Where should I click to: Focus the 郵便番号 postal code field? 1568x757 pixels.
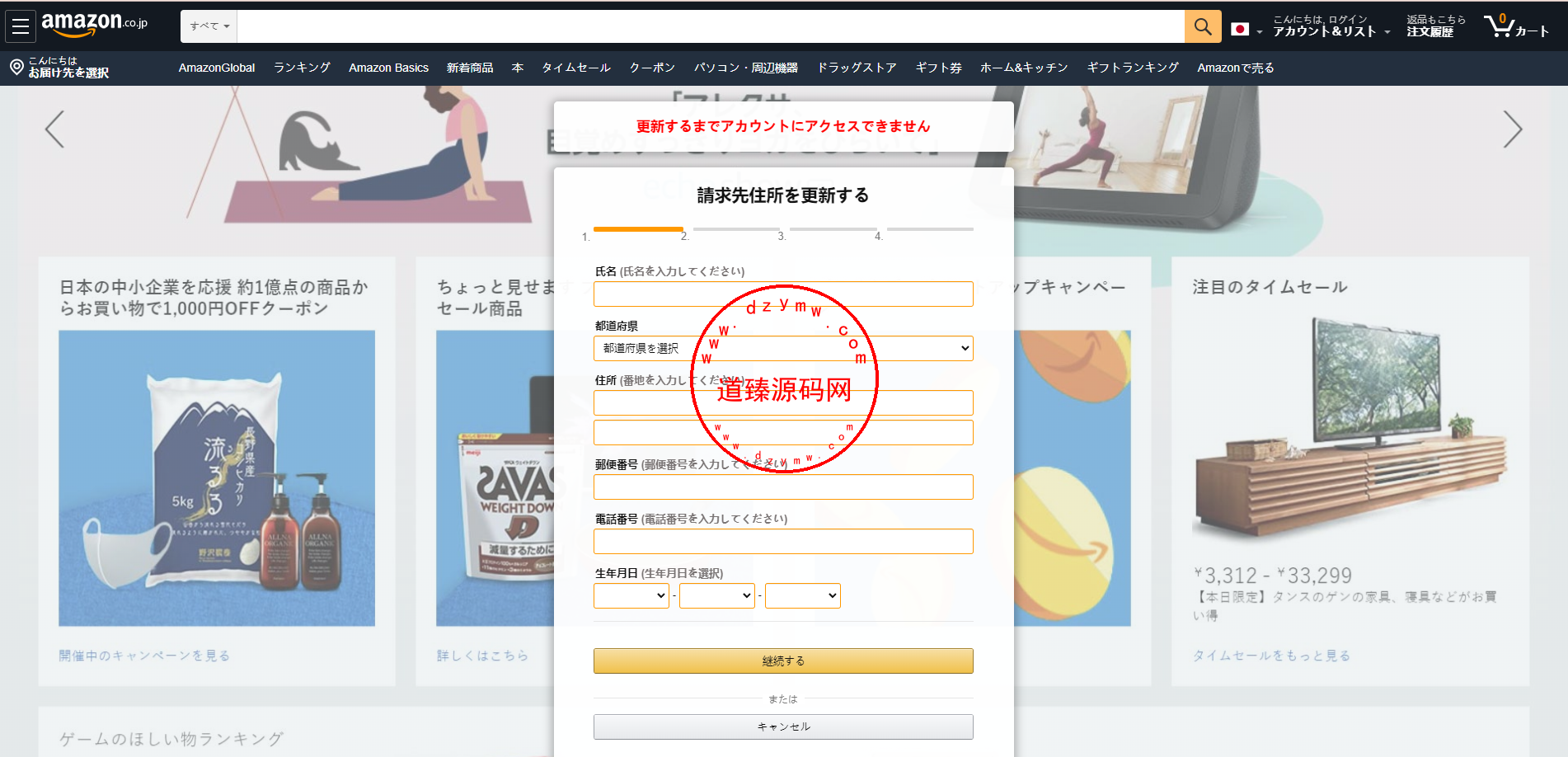coord(783,487)
